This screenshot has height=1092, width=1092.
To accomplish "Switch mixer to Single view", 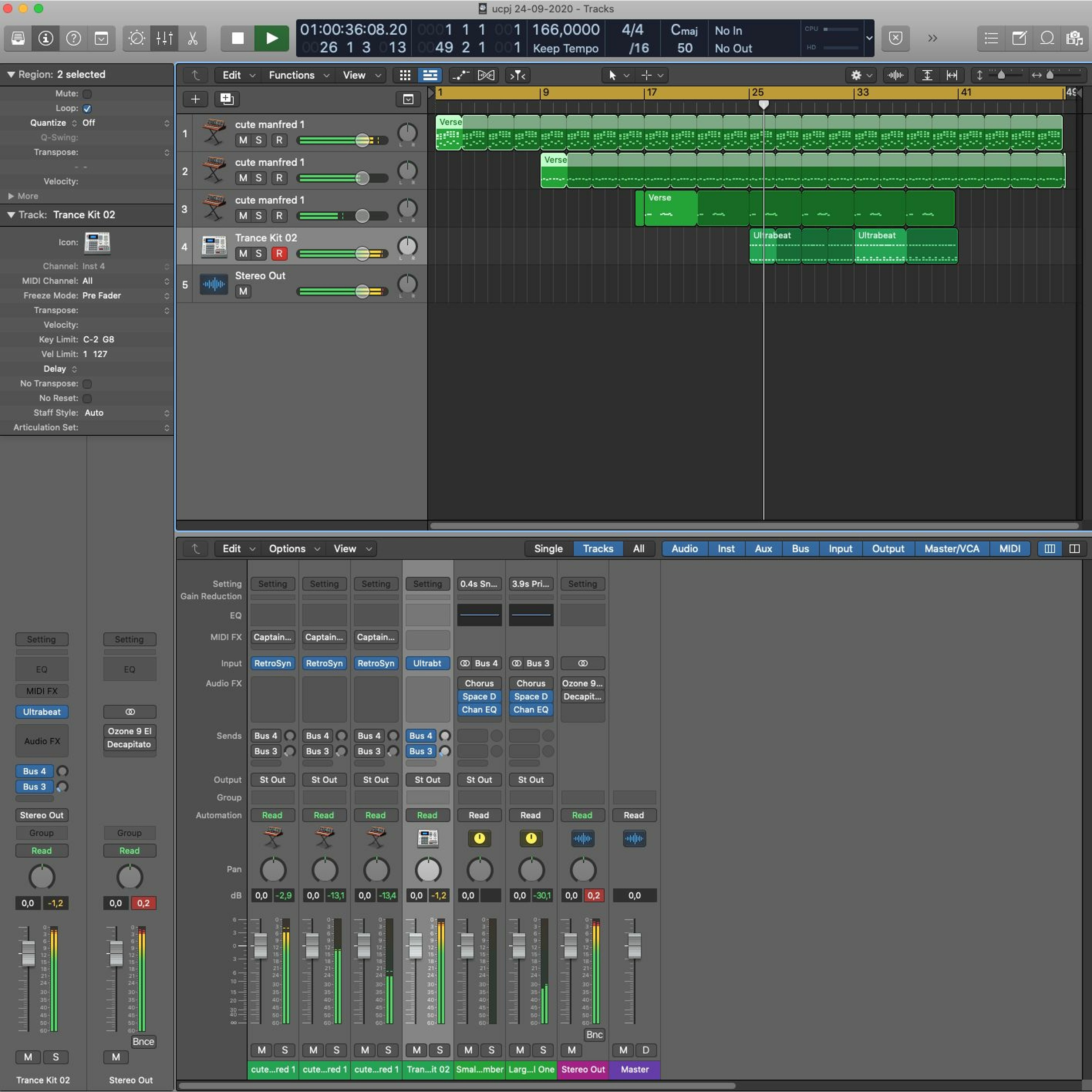I will point(548,549).
